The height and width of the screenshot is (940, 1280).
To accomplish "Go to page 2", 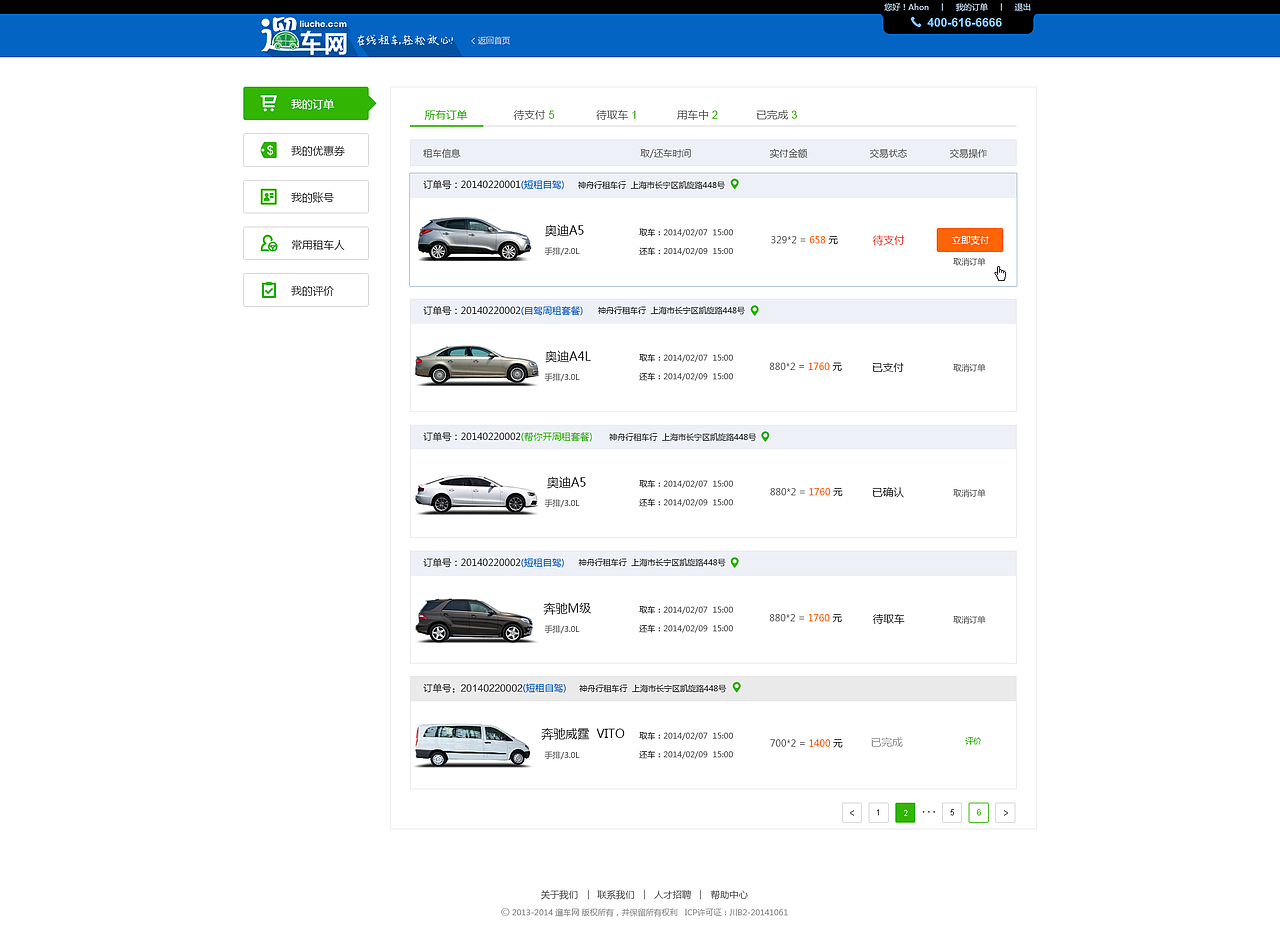I will (905, 813).
